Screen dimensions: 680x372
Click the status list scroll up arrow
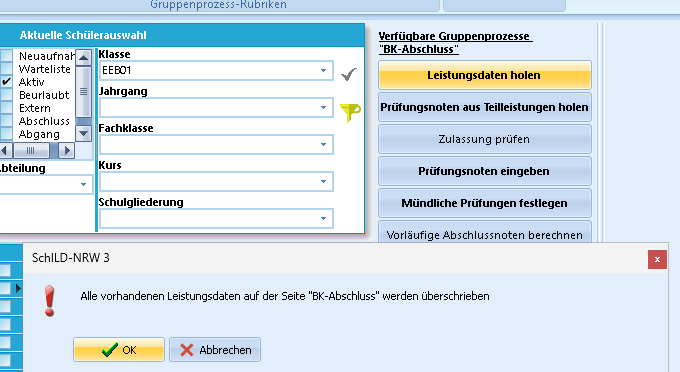pos(83,57)
